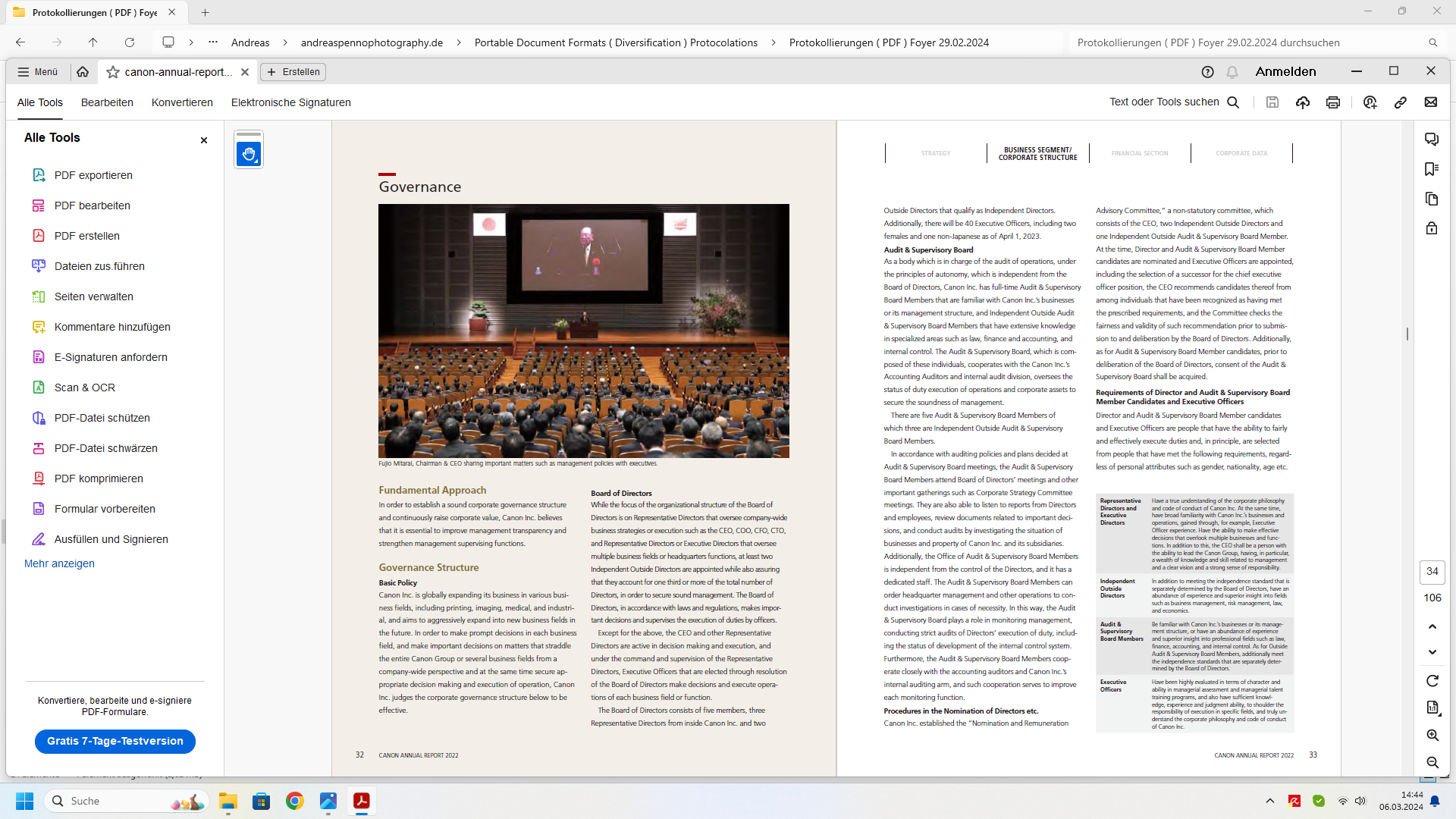Image resolution: width=1456 pixels, height=819 pixels.
Task: Switch to Alle Tools tab
Action: click(x=40, y=102)
